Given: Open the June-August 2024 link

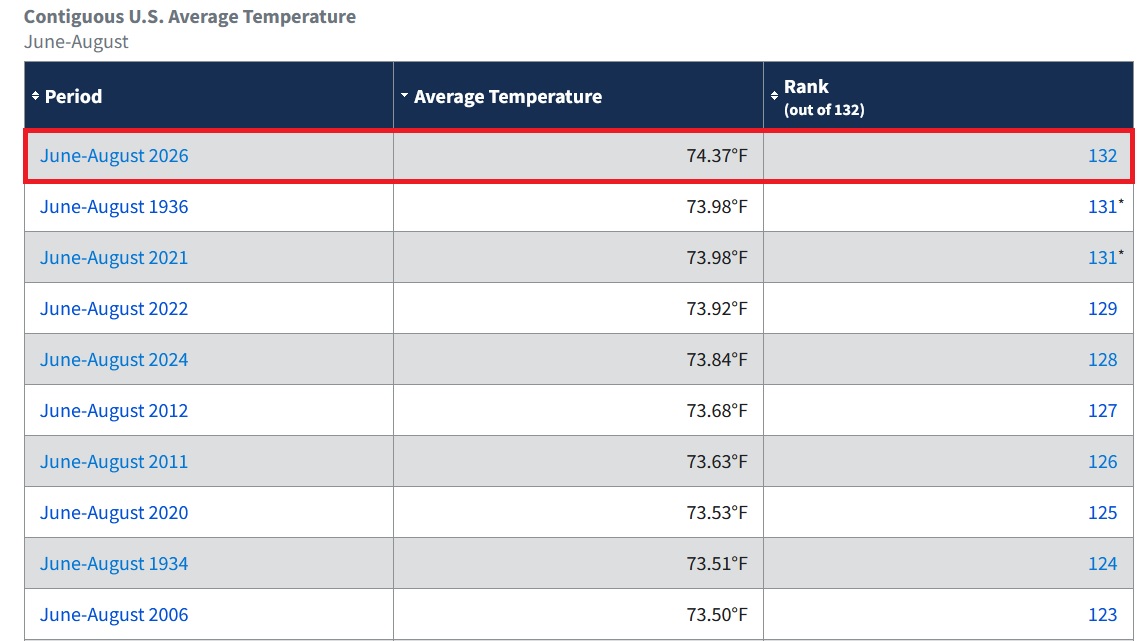Looking at the screenshot, I should [x=114, y=359].
